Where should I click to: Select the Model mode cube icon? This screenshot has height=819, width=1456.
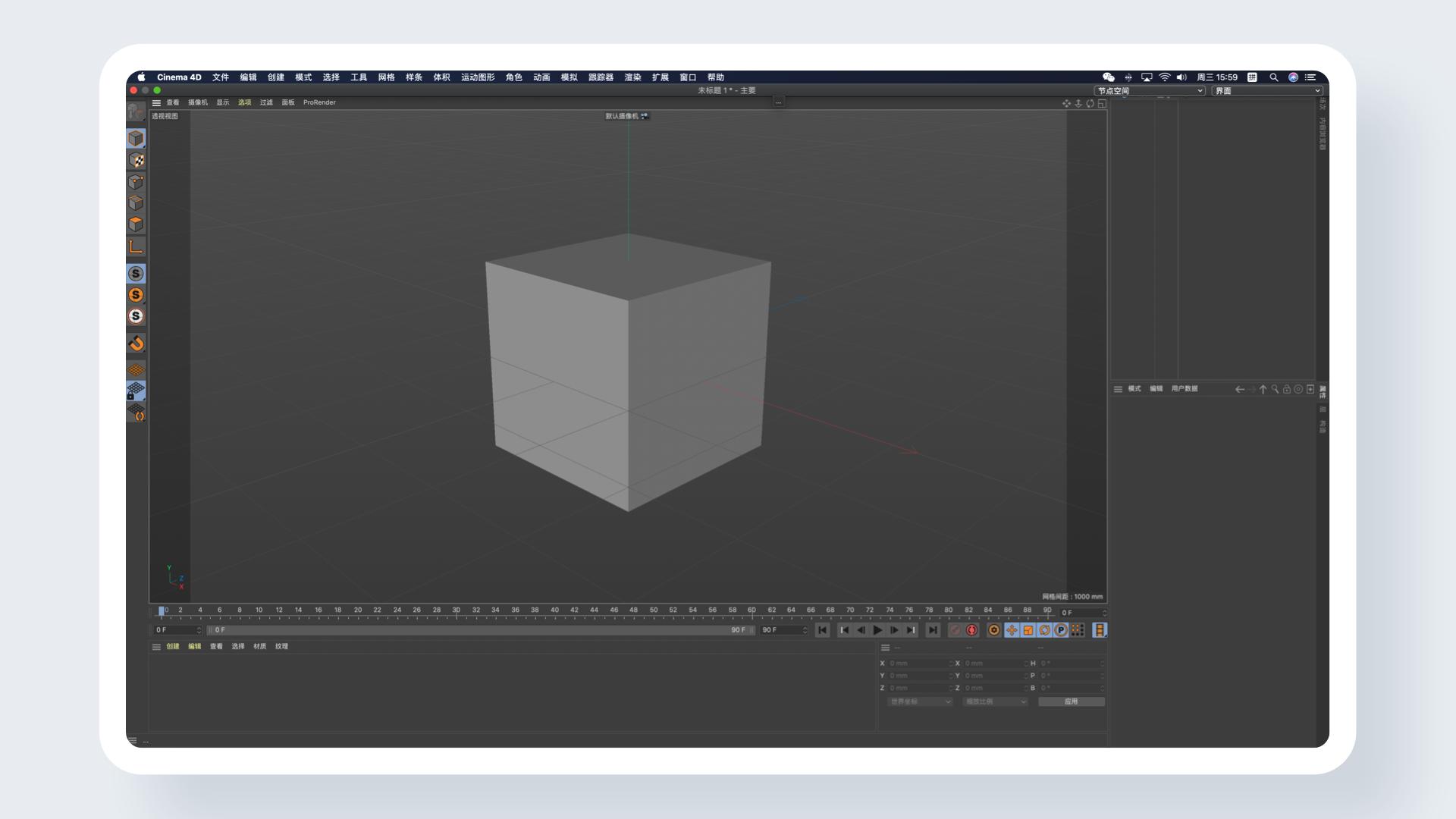pyautogui.click(x=136, y=139)
